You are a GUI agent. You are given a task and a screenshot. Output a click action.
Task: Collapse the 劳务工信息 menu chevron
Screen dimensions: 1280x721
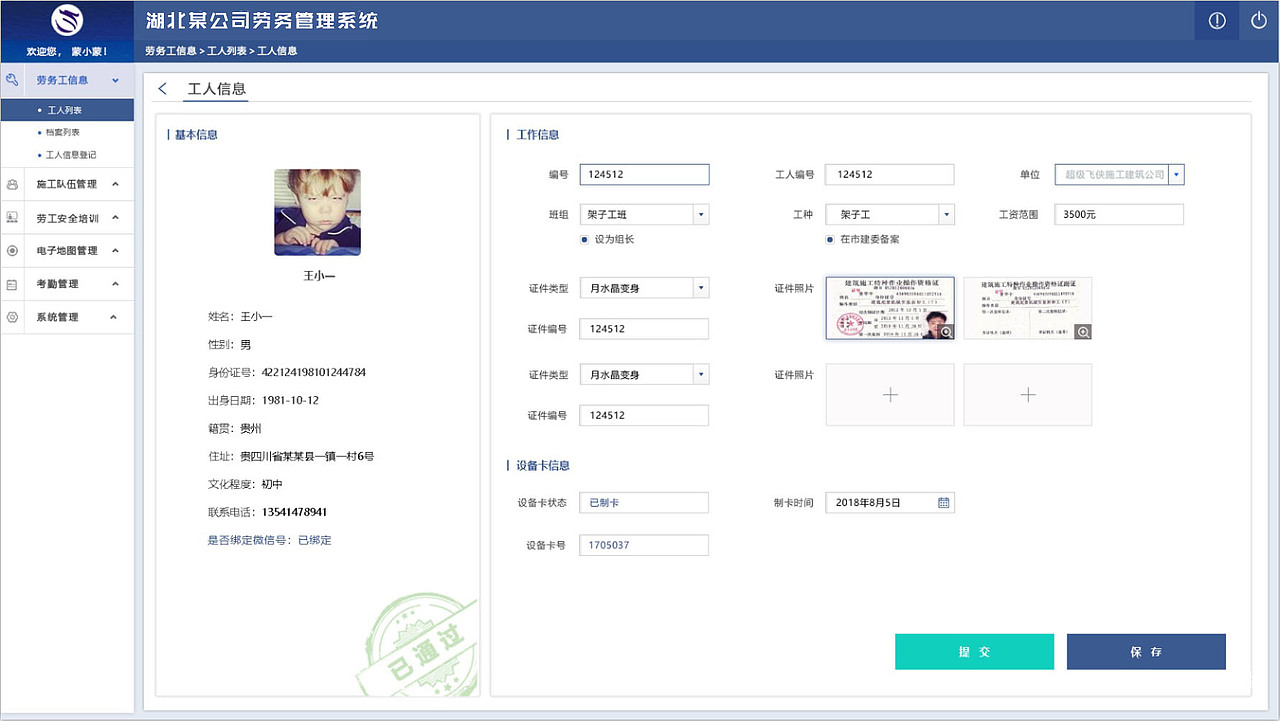(115, 80)
